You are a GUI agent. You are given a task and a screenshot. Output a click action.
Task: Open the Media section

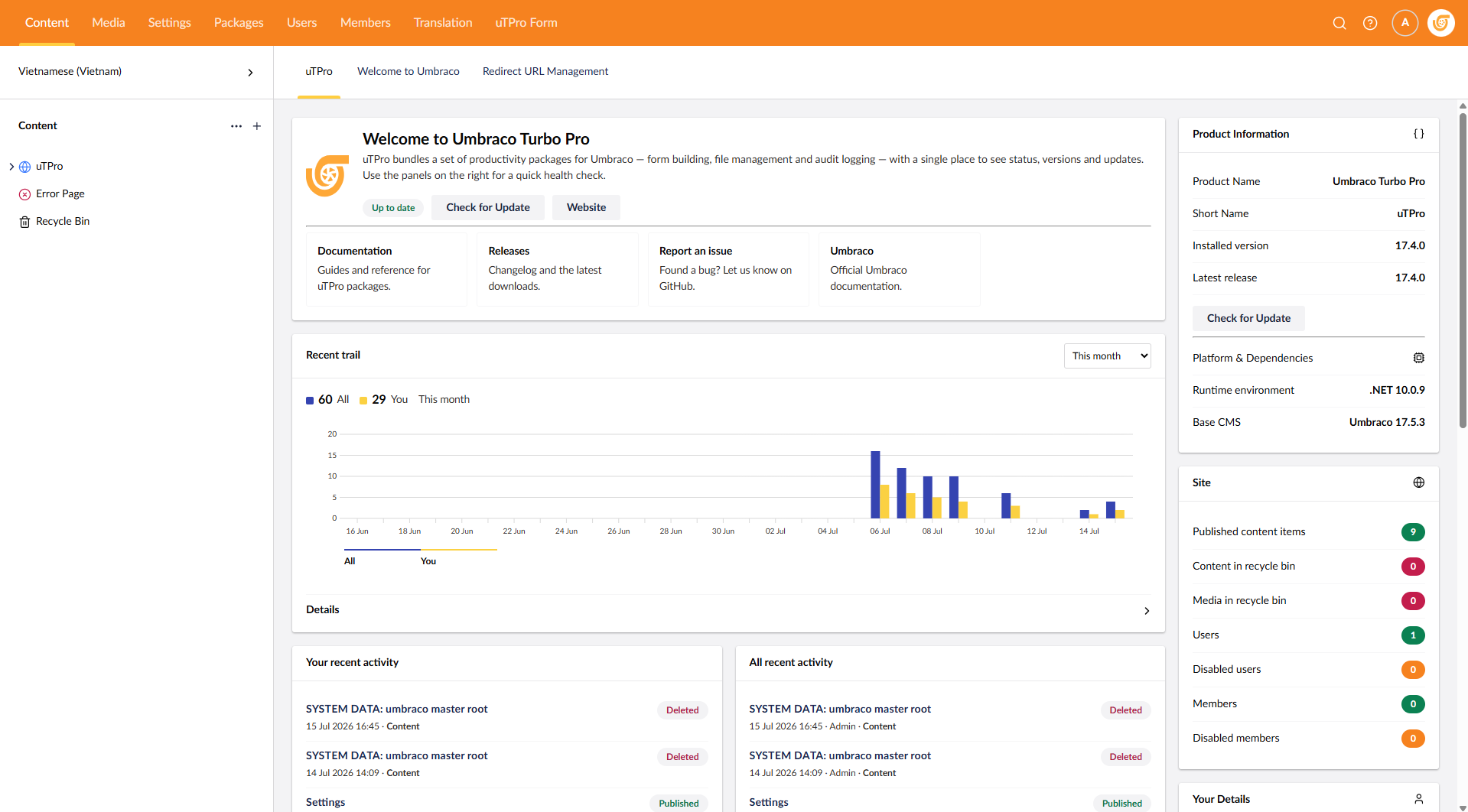click(109, 23)
